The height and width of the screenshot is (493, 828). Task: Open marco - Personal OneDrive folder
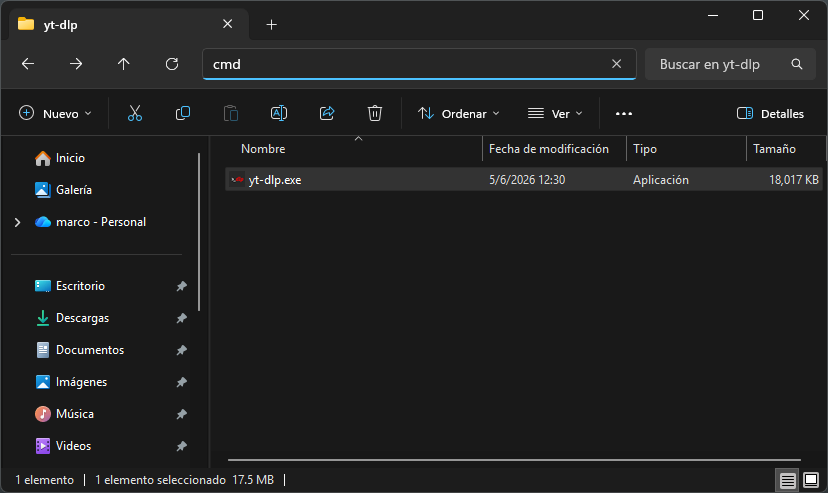[90, 222]
